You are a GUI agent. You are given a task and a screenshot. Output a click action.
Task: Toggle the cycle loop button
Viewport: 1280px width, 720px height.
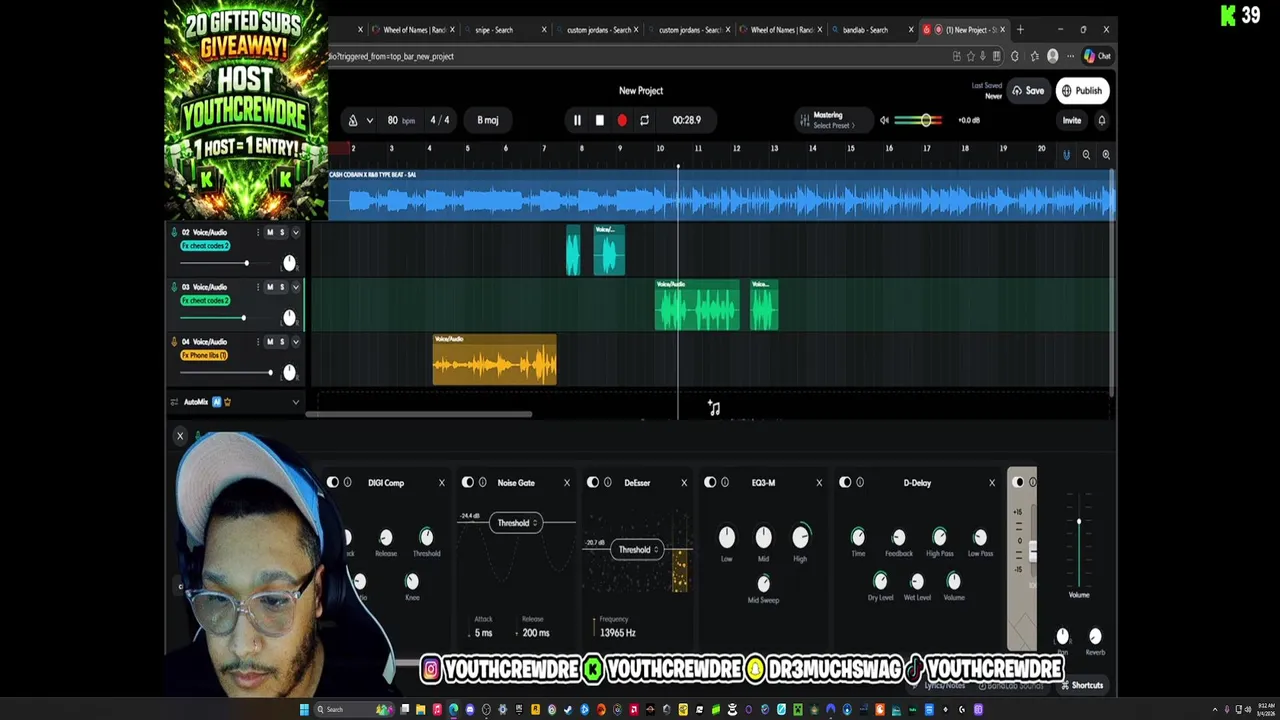(x=644, y=120)
